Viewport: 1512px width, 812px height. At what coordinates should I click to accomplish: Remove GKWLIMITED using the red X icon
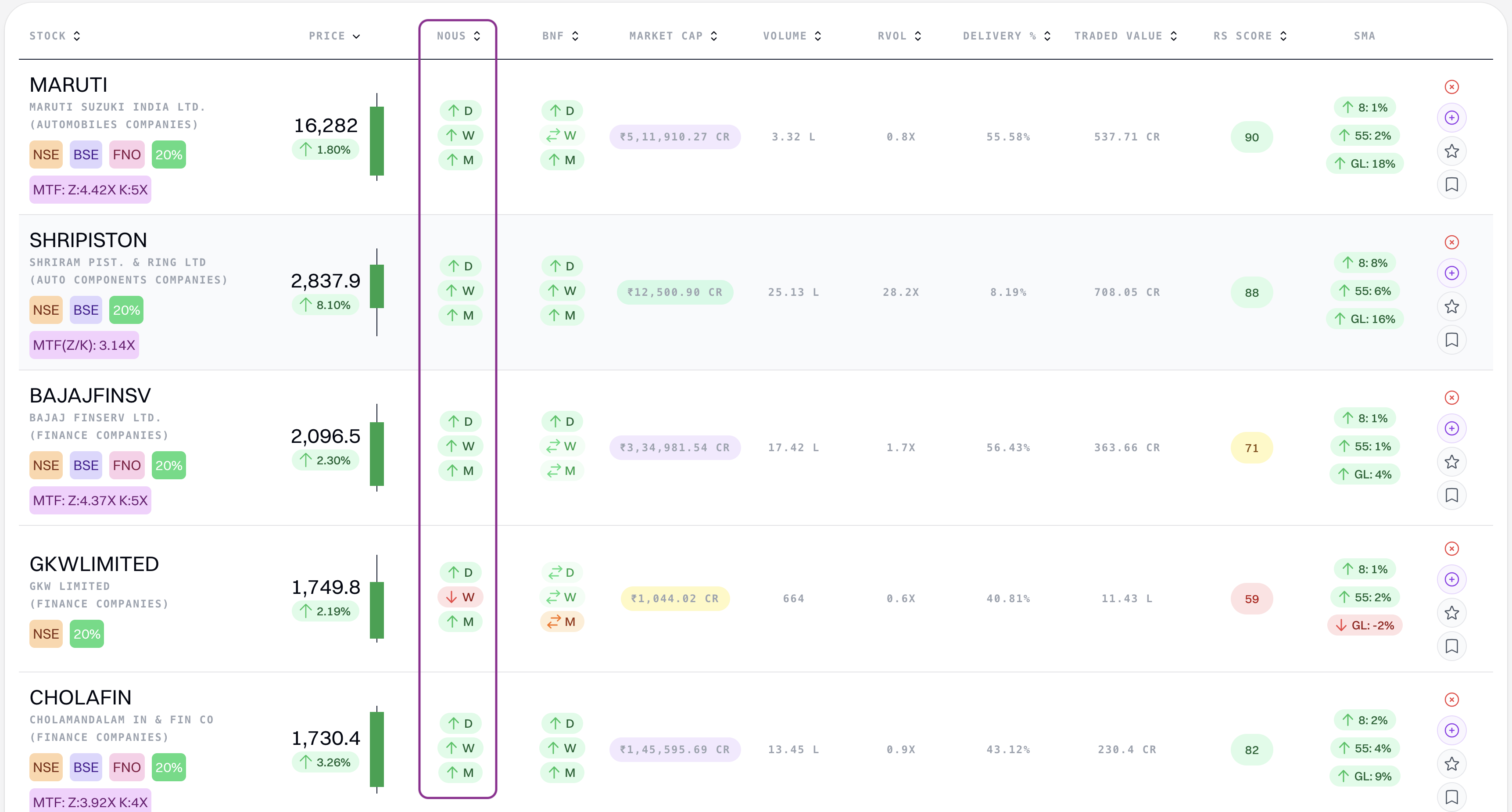tap(1451, 548)
